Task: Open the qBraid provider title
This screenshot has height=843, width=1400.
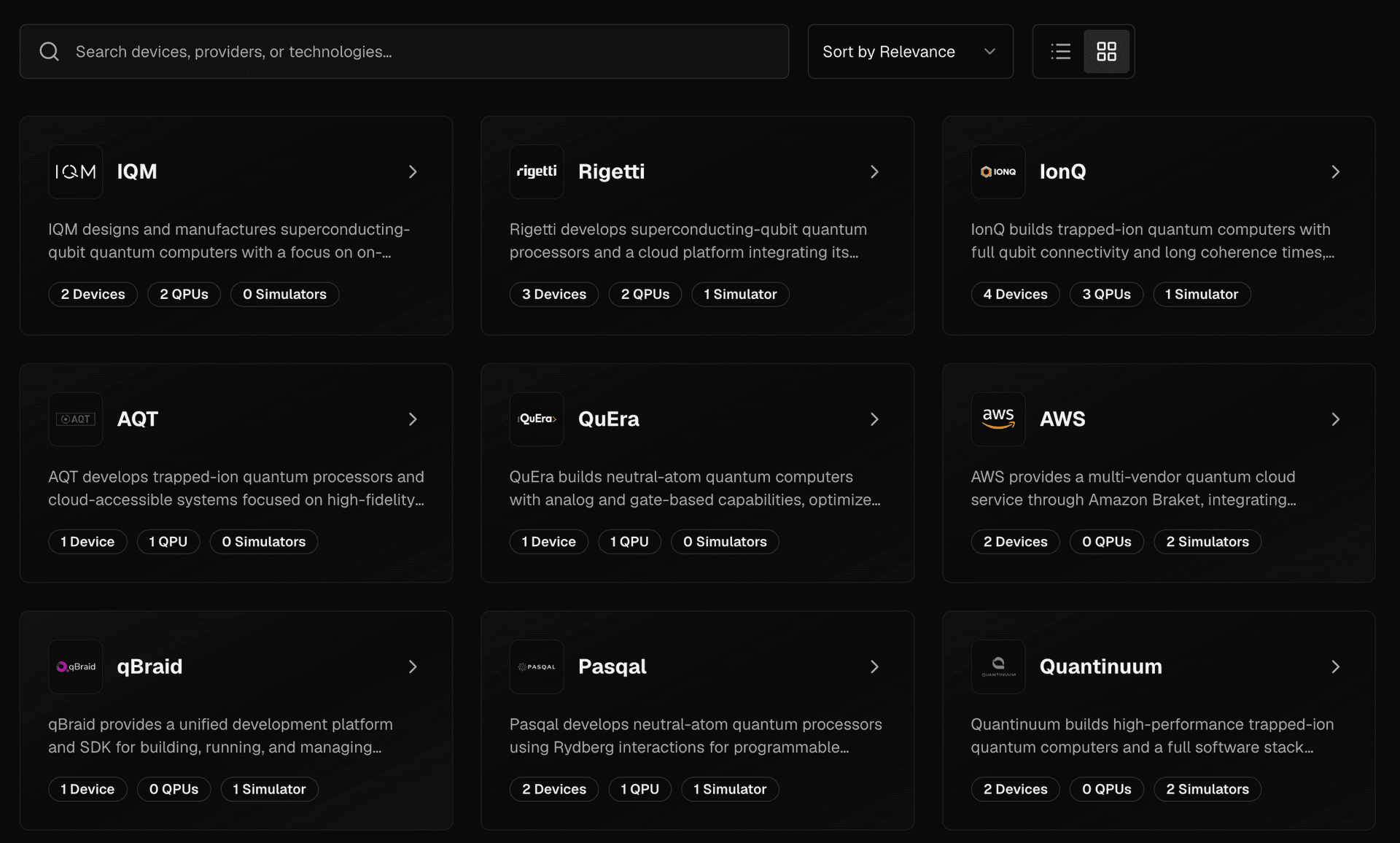Action: 149,667
